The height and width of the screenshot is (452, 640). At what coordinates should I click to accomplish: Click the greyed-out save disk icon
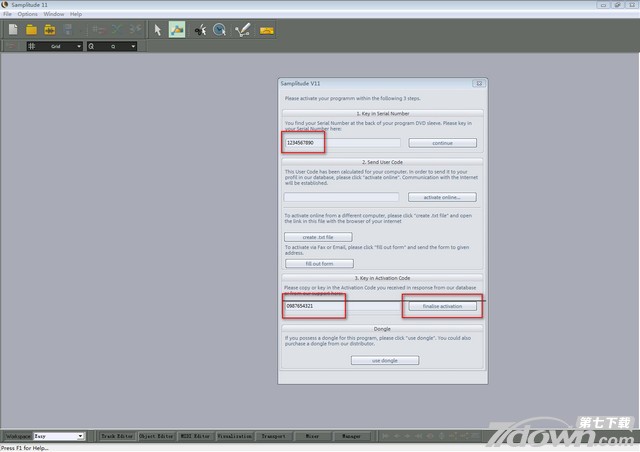[x=68, y=30]
